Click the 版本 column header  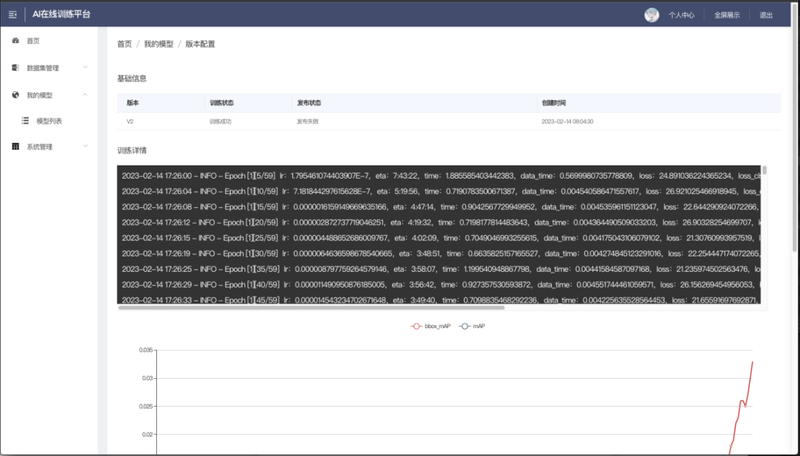click(x=133, y=103)
